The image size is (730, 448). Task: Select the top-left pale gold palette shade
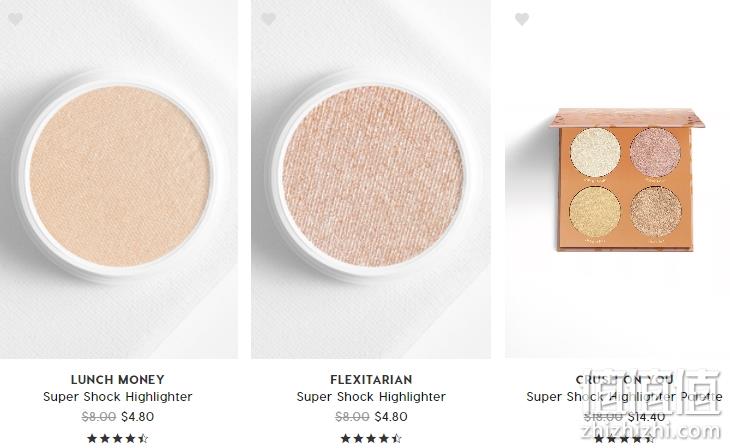[595, 153]
